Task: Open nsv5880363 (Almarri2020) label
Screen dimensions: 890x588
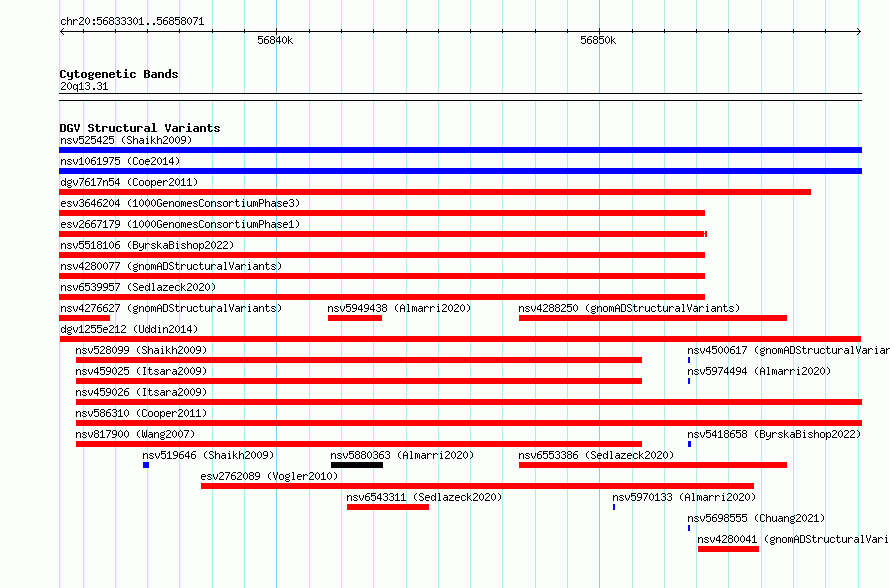Action: coord(402,455)
